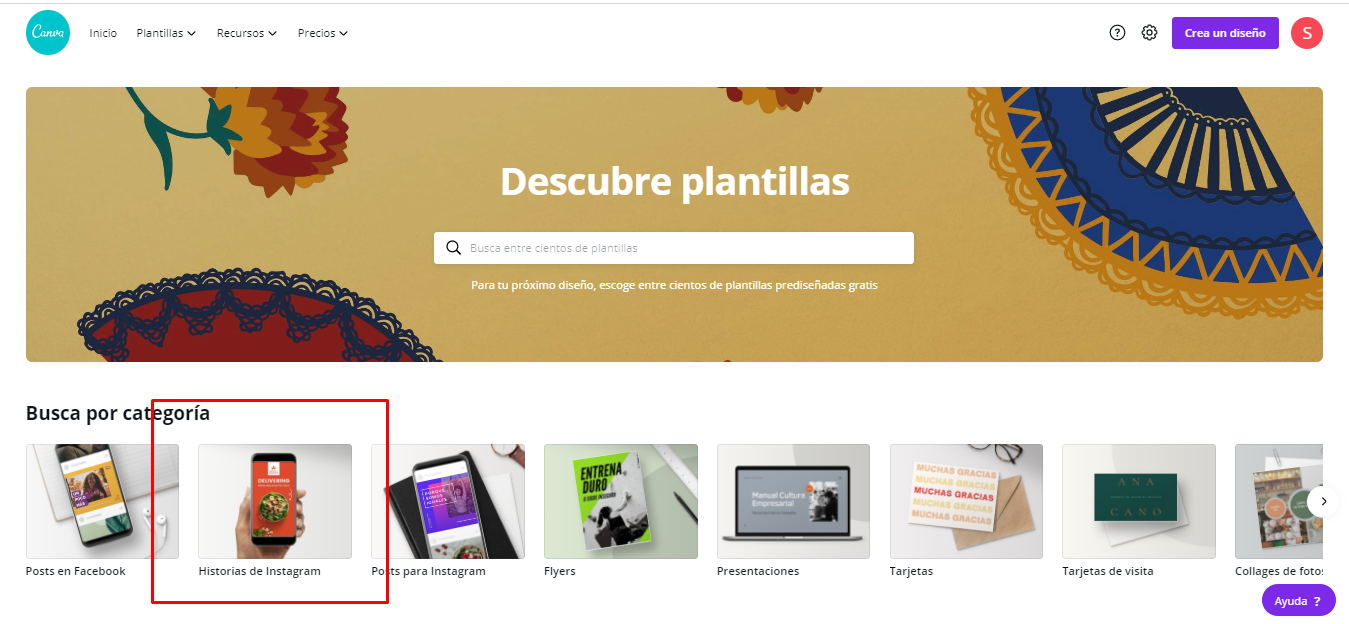Click the search magnifier icon in banner
1349x624 pixels.
click(x=454, y=248)
